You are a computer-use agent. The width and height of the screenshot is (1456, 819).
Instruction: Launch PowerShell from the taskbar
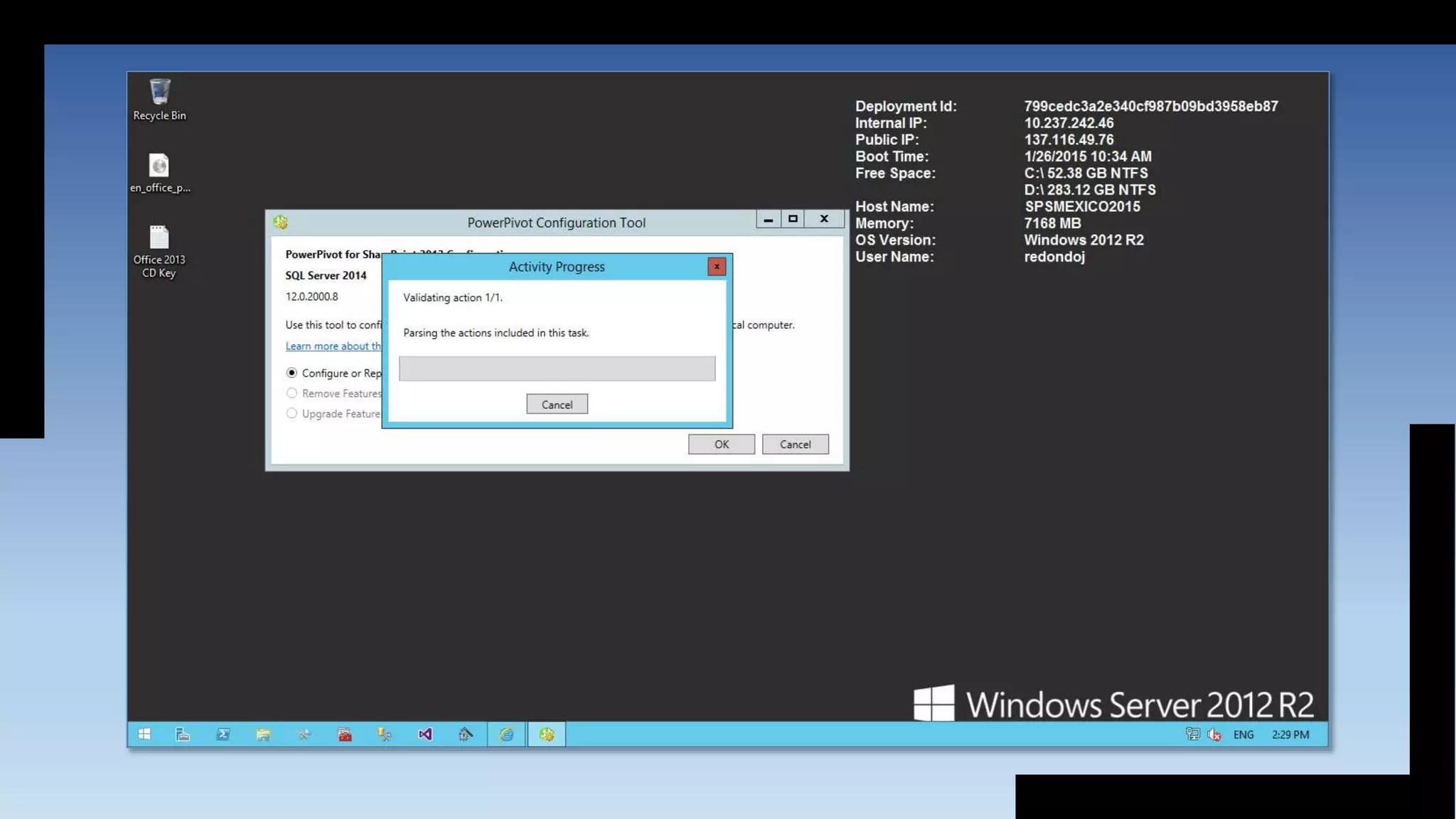[x=223, y=734]
